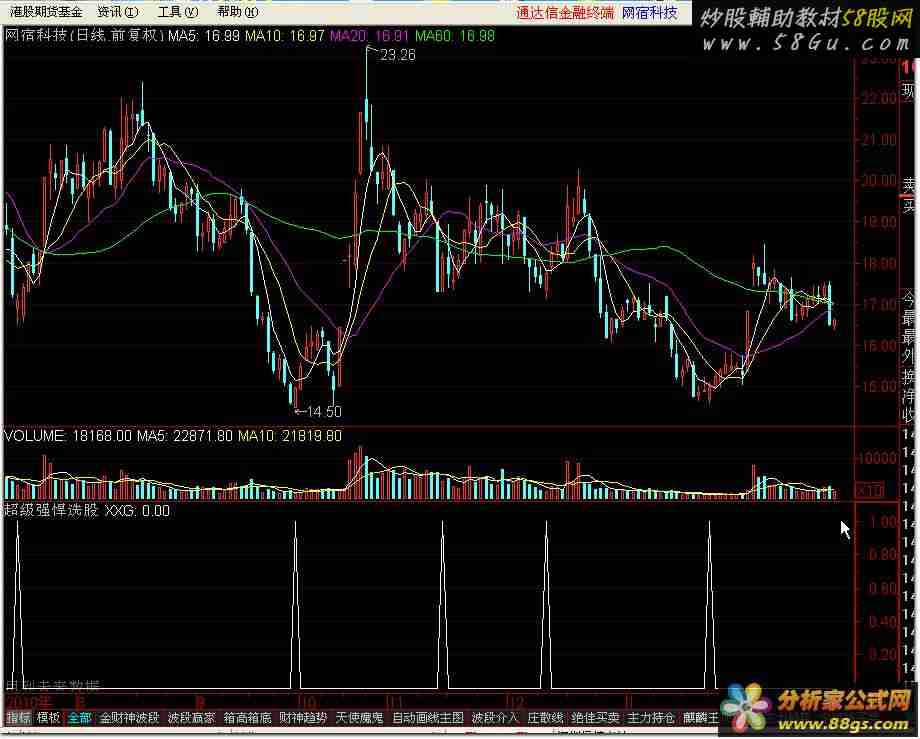Click the volume MA10: 21819.80 label

click(290, 436)
